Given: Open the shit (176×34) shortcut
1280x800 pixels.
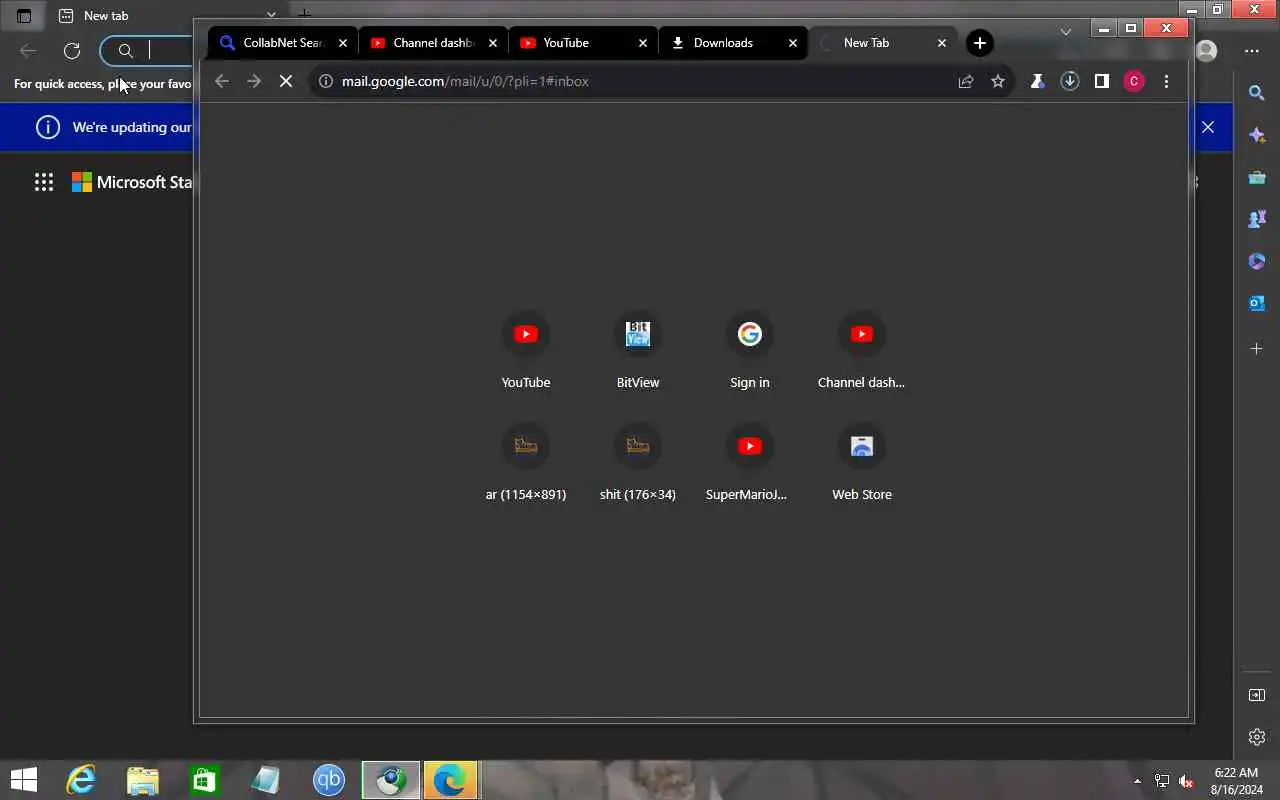Looking at the screenshot, I should point(638,462).
